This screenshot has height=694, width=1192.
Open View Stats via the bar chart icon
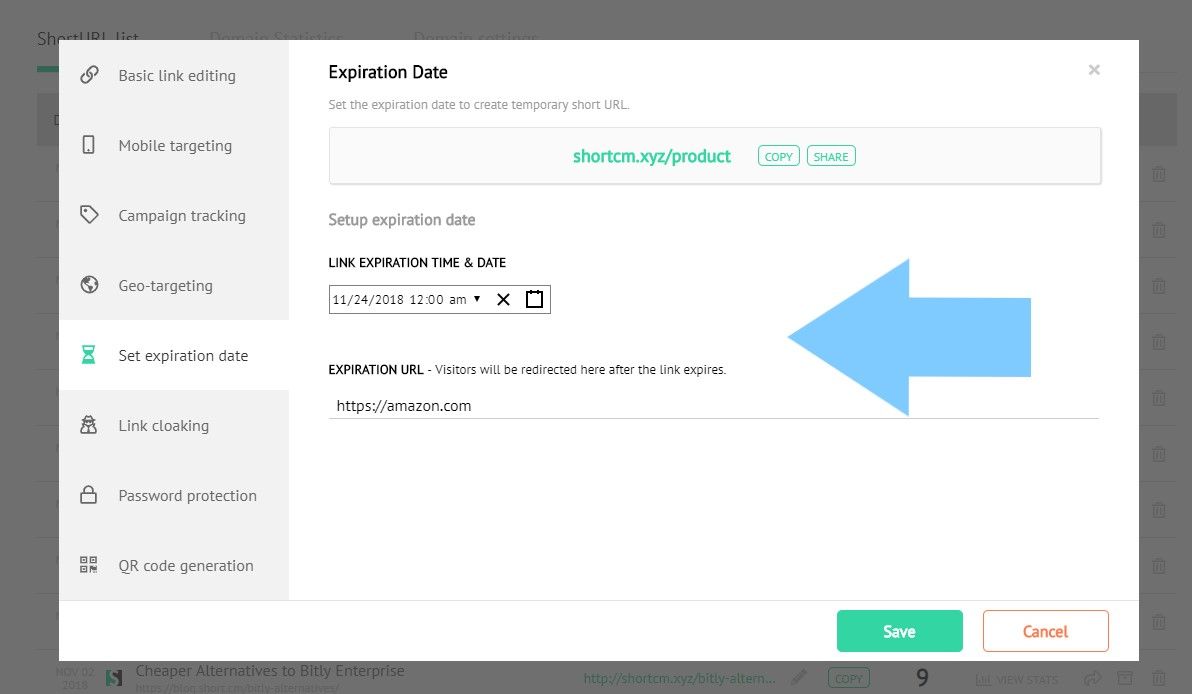[986, 678]
